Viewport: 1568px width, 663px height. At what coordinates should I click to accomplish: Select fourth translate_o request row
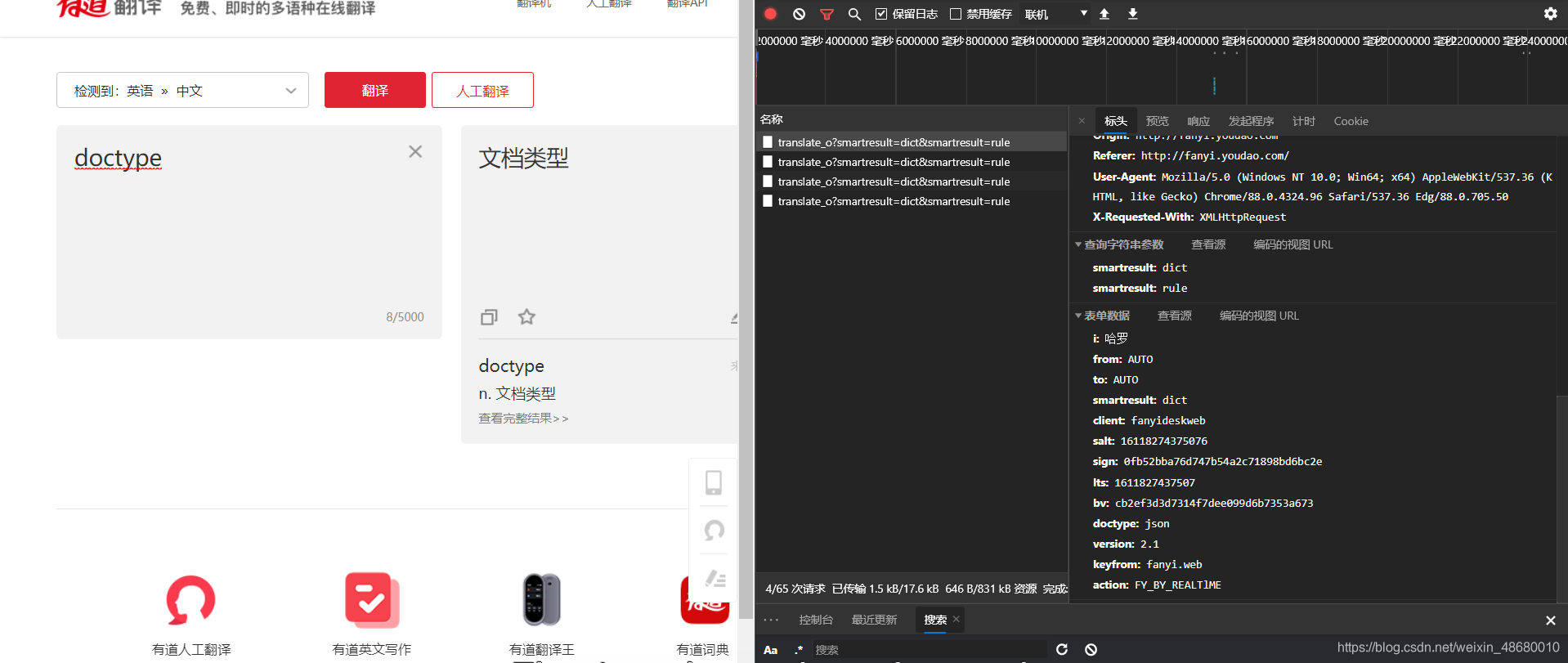[x=912, y=201]
